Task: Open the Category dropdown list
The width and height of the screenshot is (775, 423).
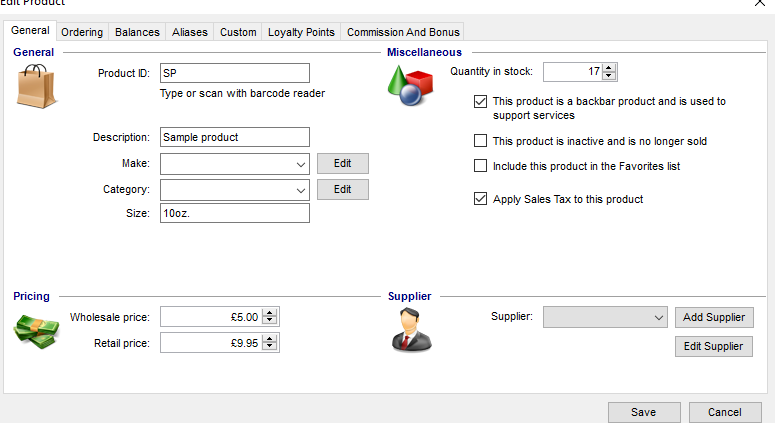Action: pyautogui.click(x=301, y=190)
